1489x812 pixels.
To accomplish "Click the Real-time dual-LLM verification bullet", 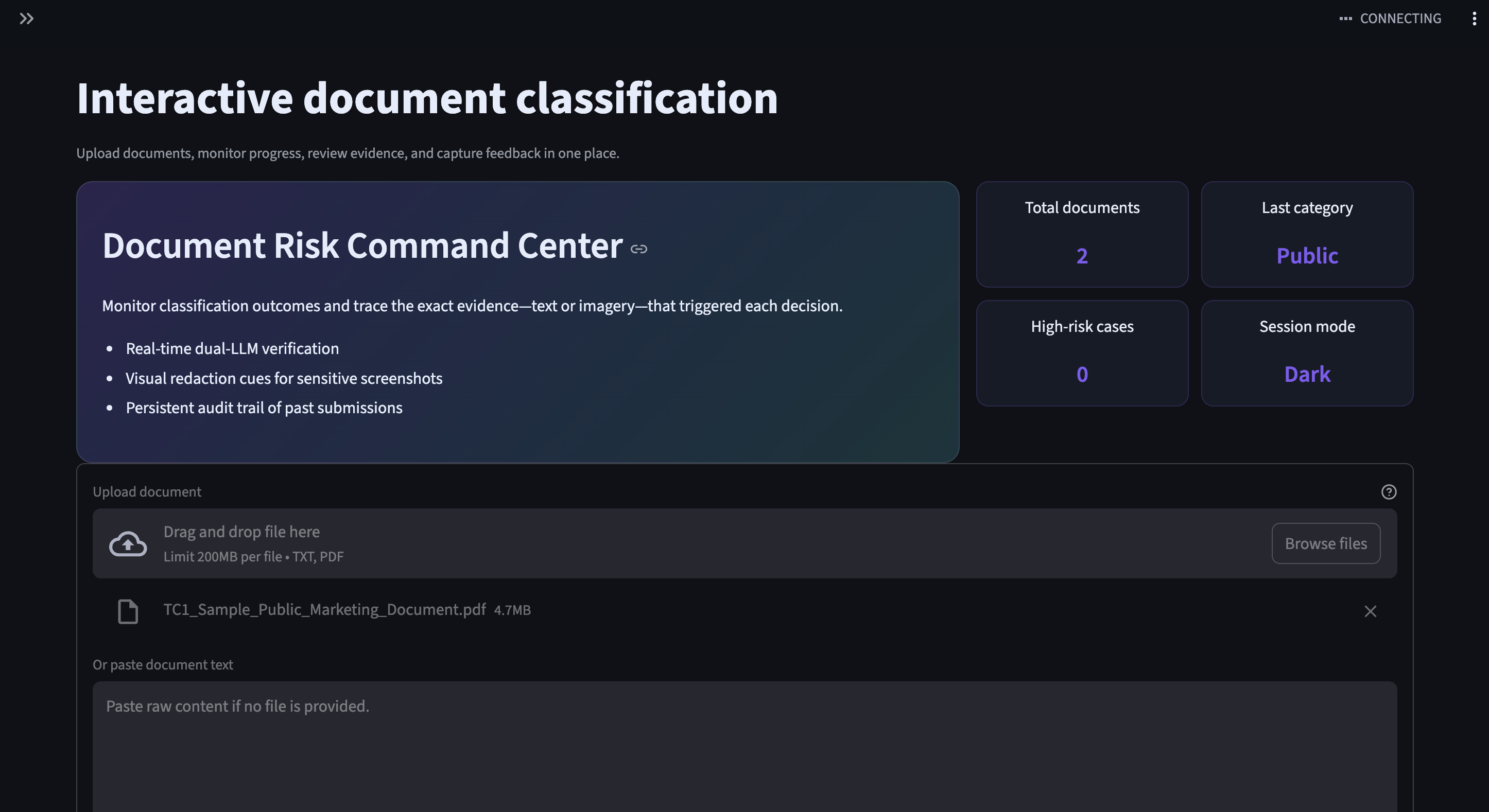I will click(x=232, y=348).
